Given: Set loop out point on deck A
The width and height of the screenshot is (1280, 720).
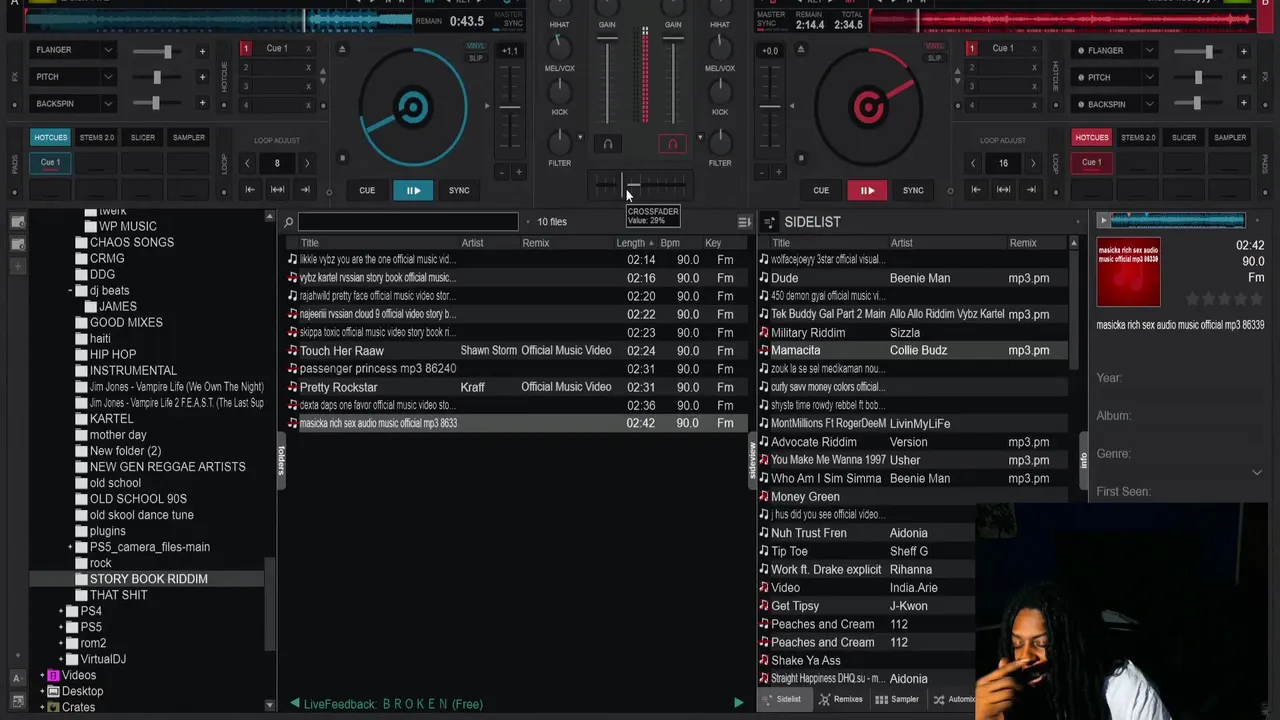Looking at the screenshot, I should pyautogui.click(x=305, y=190).
